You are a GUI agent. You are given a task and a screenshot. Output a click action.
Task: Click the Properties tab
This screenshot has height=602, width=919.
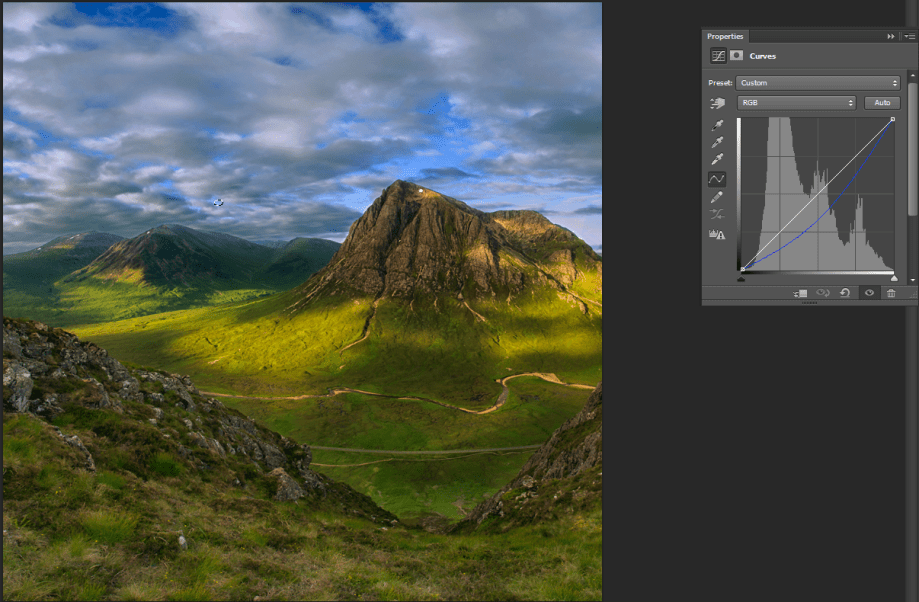pos(725,36)
